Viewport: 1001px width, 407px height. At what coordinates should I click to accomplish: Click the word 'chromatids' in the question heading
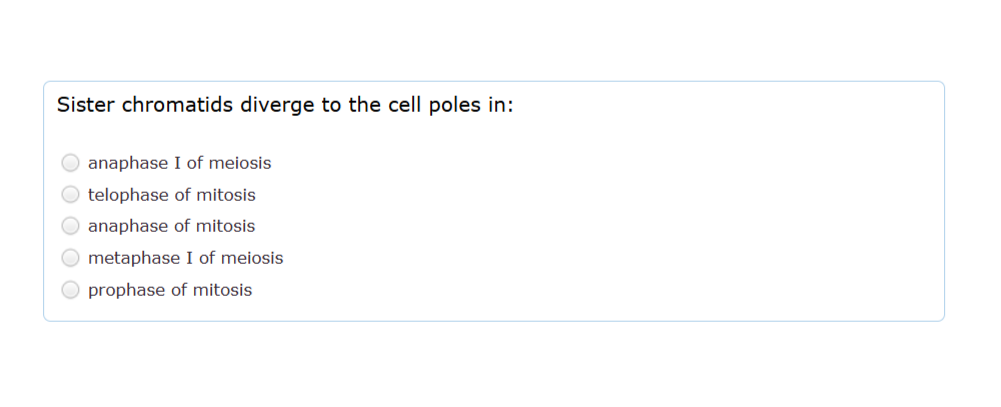(x=177, y=105)
